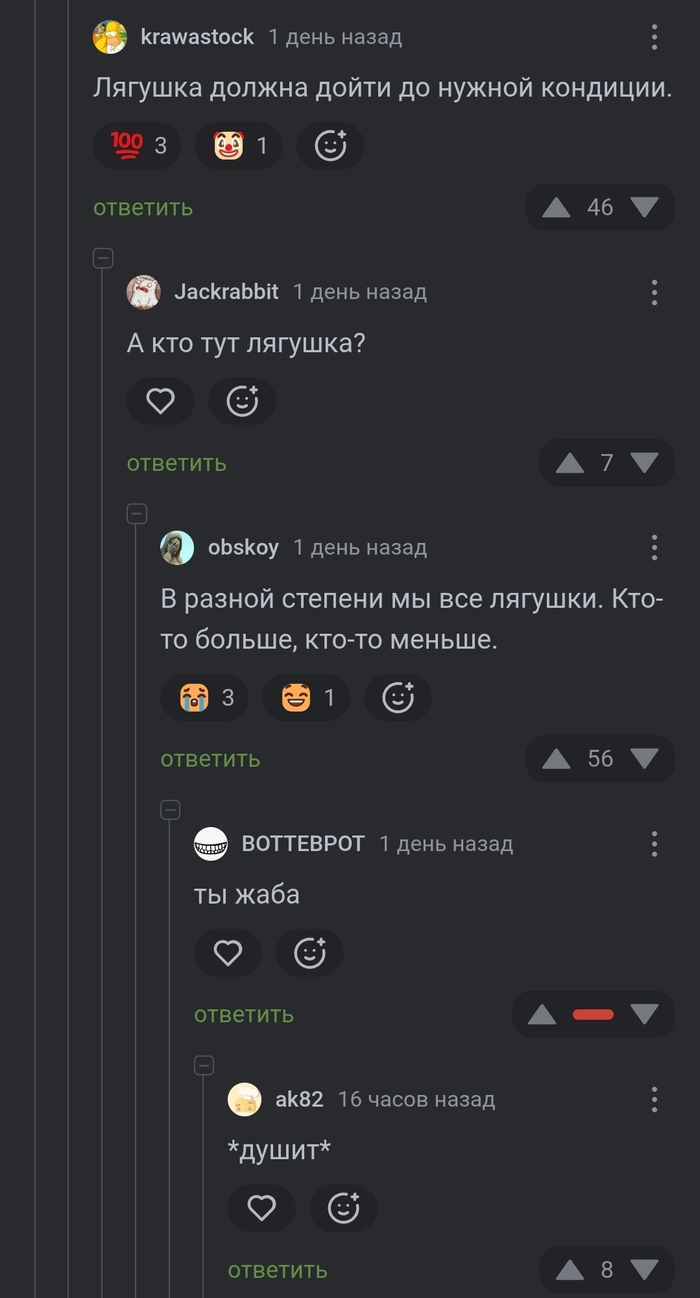Viewport: 700px width, 1298px height.
Task: Open three-dot menu on obskoy's comment
Action: point(654,547)
